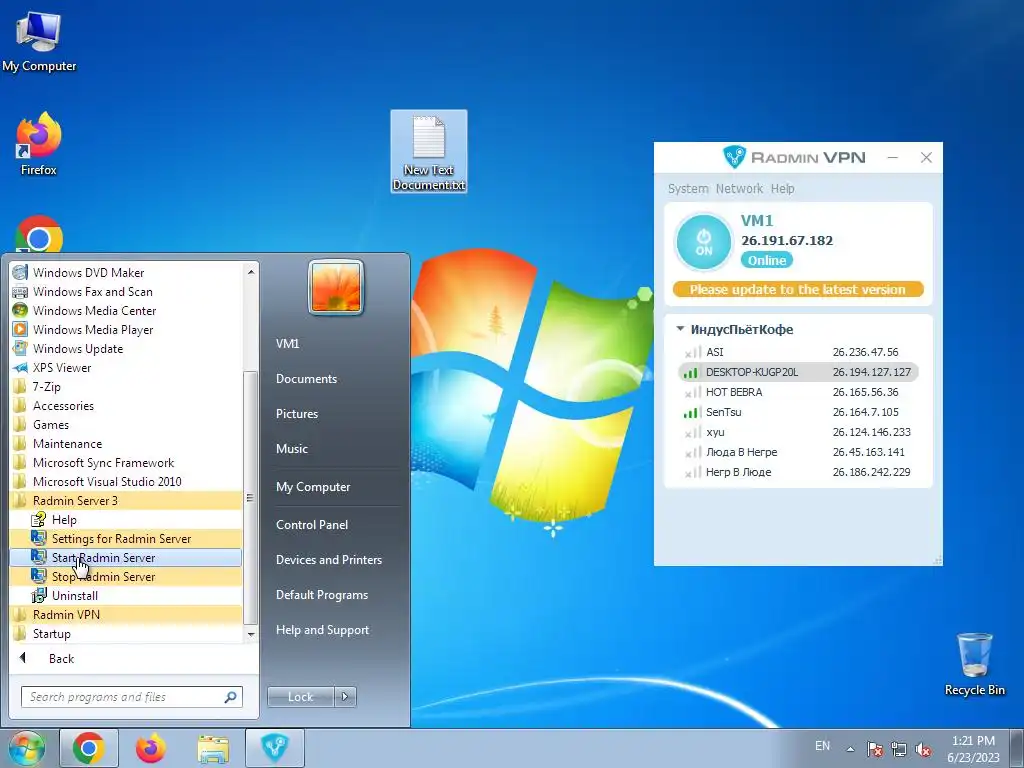1024x768 pixels.
Task: Select Recycle Bin desktop icon
Action: pyautogui.click(x=974, y=664)
